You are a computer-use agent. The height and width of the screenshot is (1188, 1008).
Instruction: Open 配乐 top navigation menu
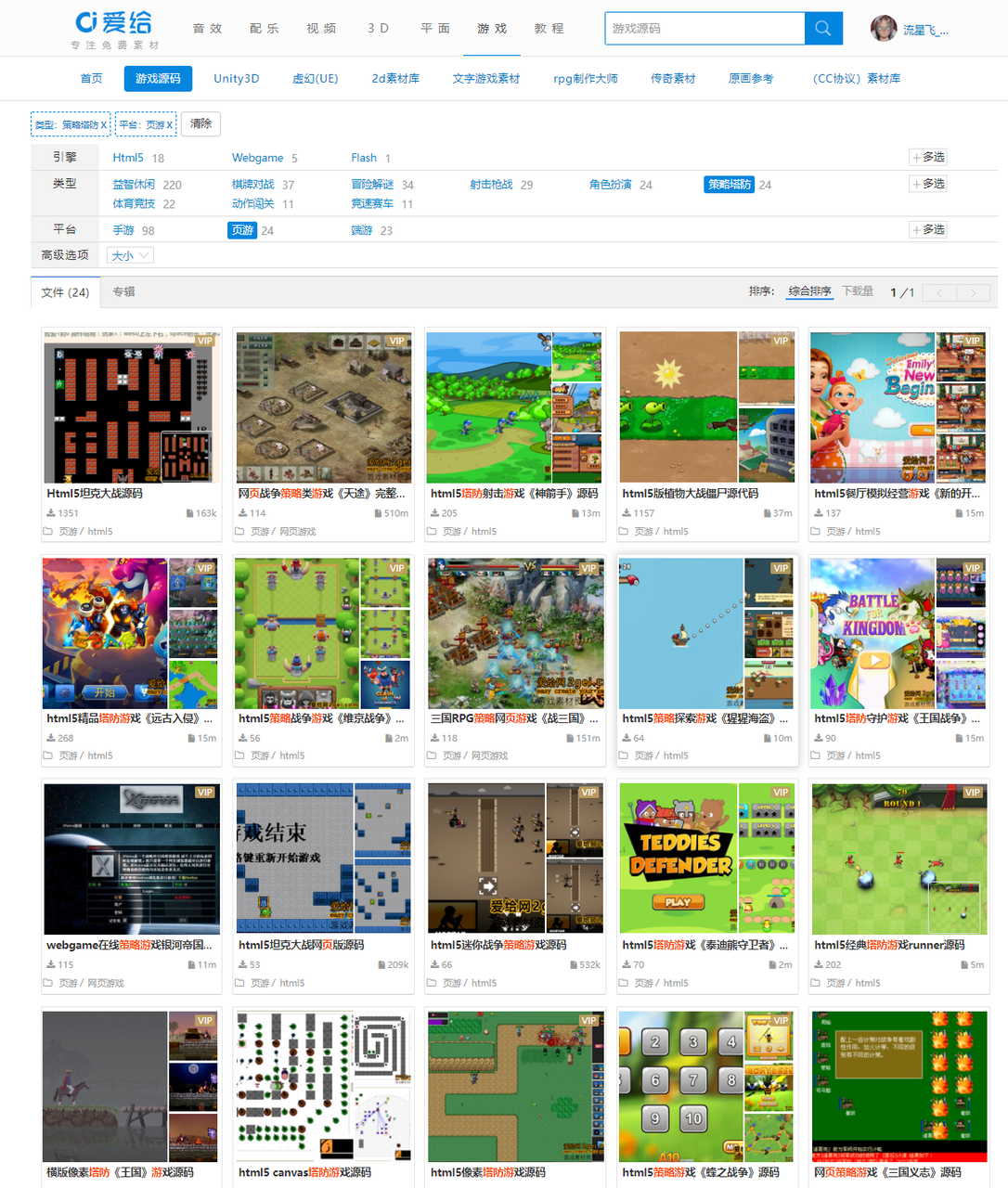[x=265, y=29]
